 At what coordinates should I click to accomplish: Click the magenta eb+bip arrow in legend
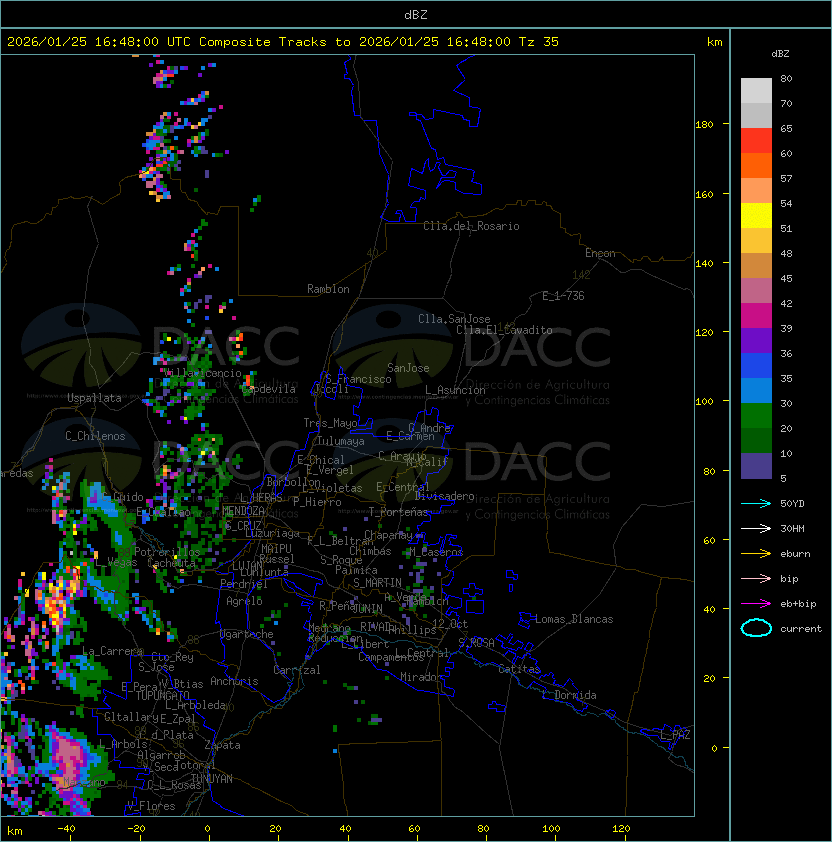(x=756, y=604)
